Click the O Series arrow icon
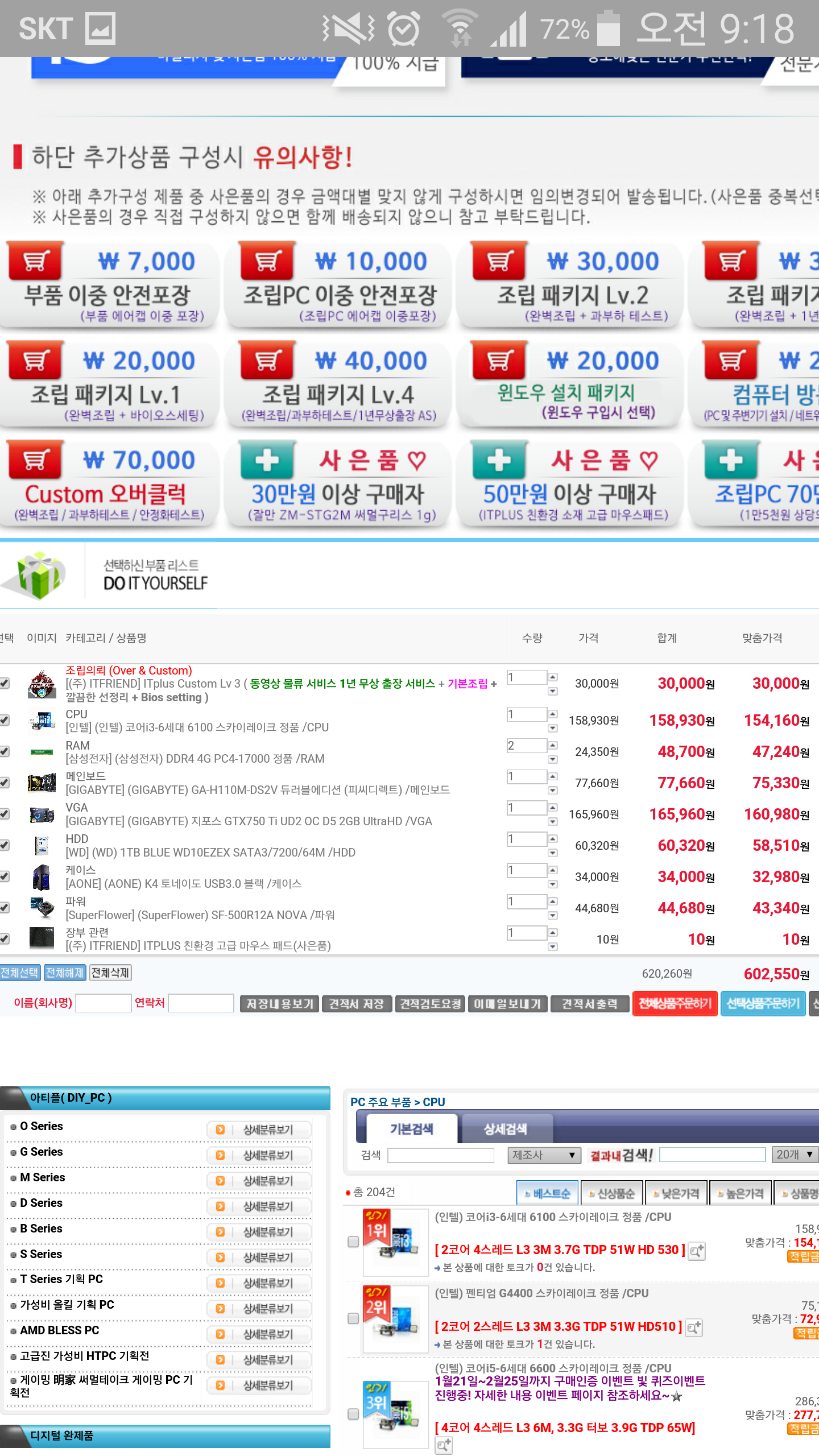This screenshot has width=819, height=1456. click(220, 1130)
